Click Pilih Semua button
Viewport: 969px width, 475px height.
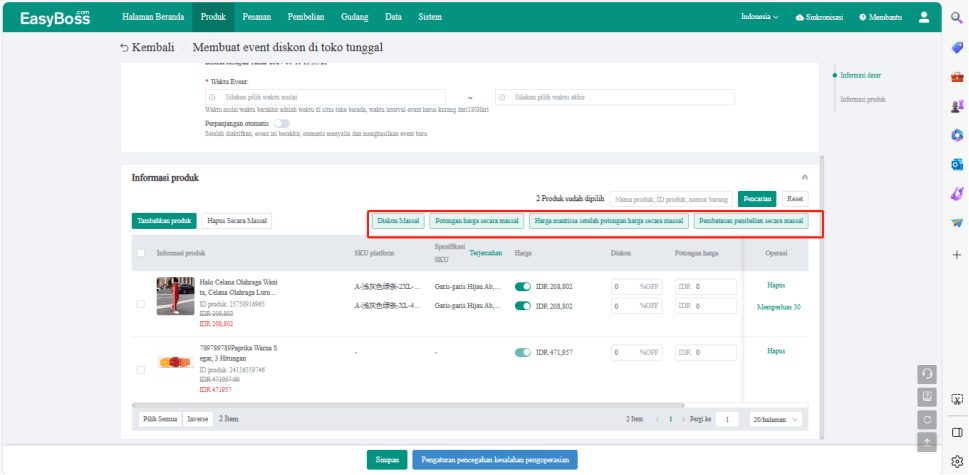click(x=160, y=419)
